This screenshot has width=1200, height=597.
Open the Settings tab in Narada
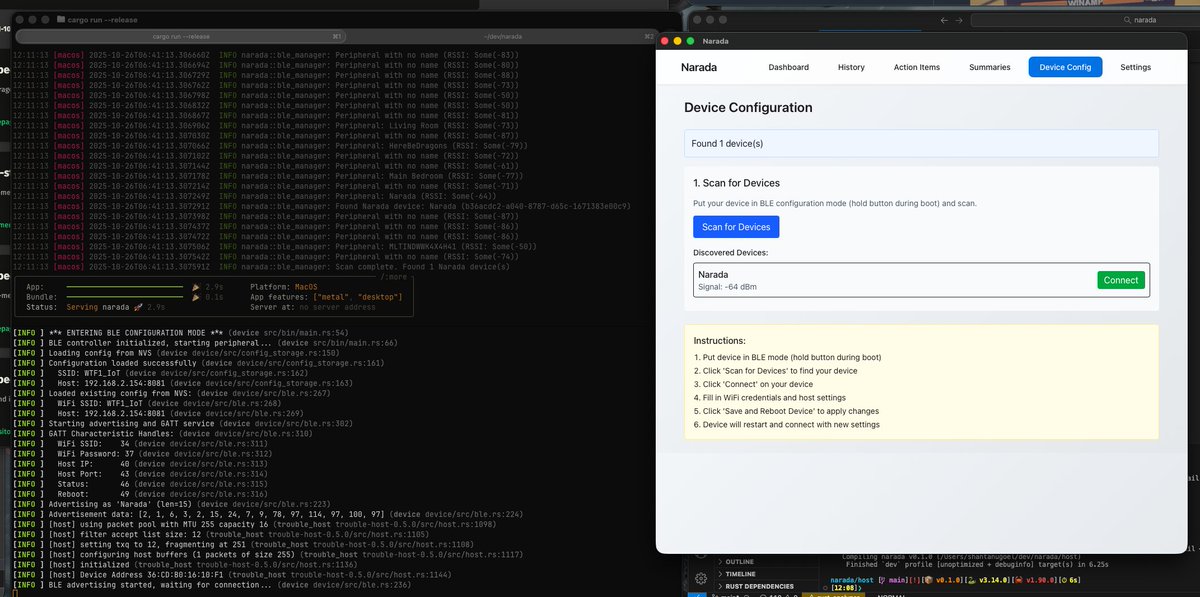click(x=1135, y=67)
